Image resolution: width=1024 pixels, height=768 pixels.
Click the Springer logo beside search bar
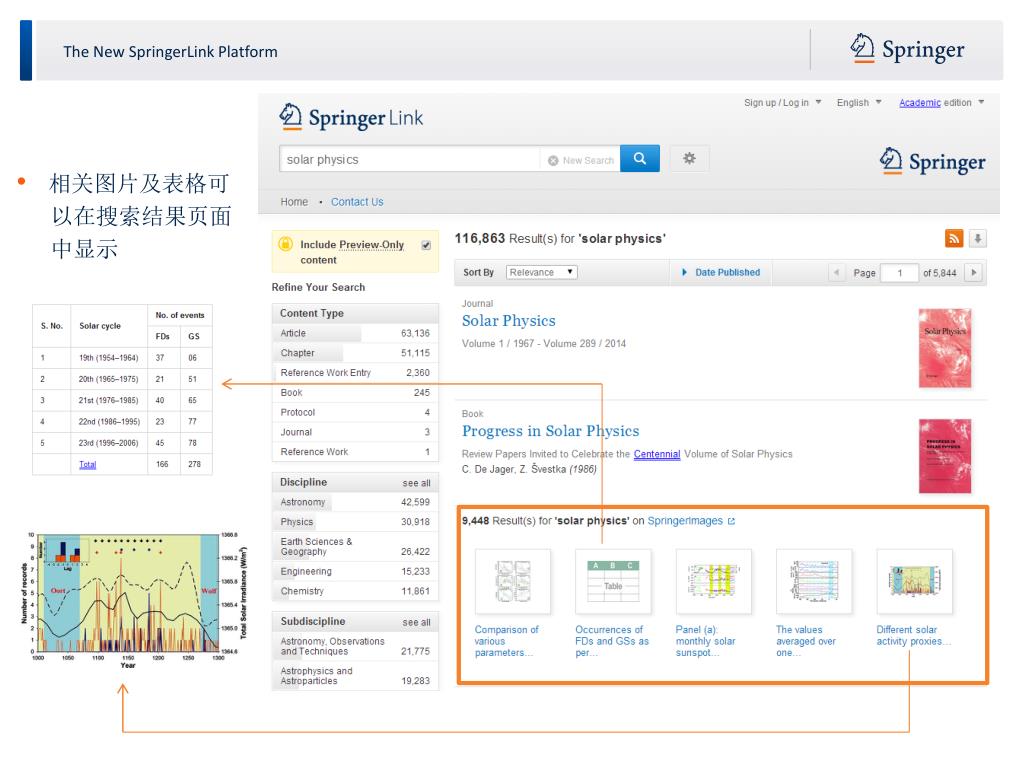933,161
